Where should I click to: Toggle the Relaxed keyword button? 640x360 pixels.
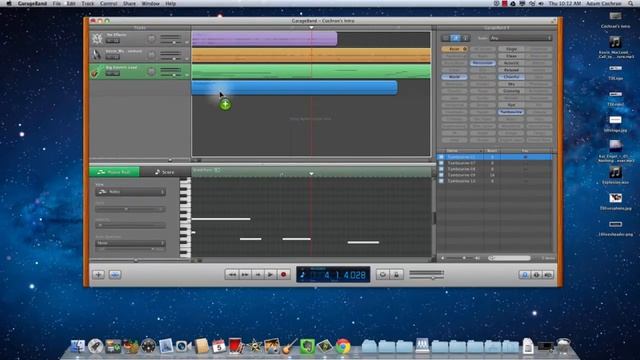(511, 70)
